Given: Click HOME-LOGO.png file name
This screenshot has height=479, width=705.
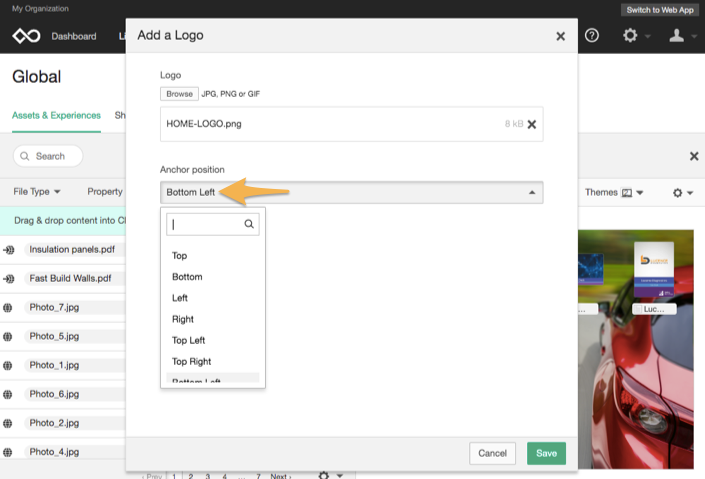Looking at the screenshot, I should tap(204, 124).
